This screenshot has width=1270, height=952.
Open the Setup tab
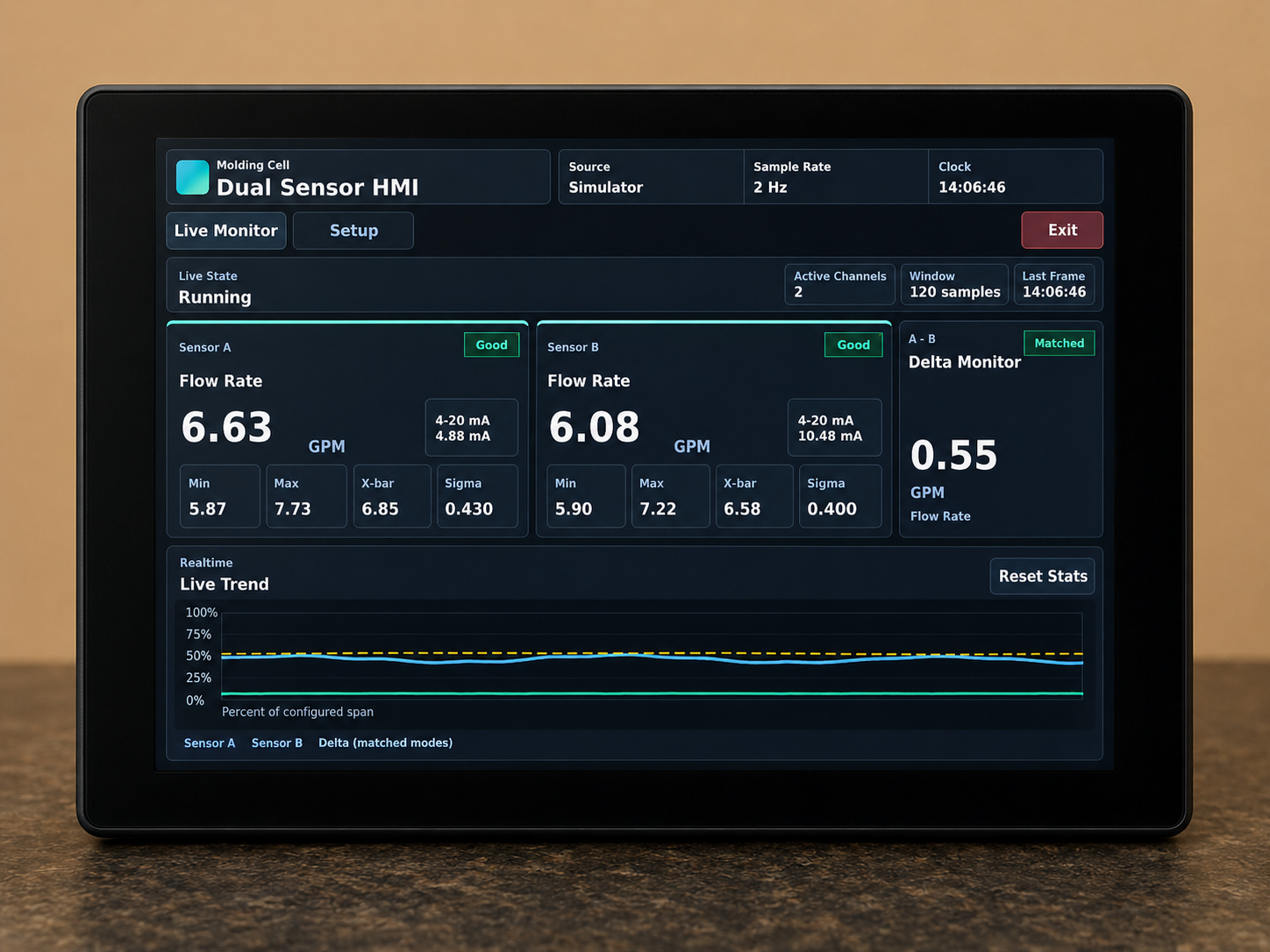click(x=353, y=231)
